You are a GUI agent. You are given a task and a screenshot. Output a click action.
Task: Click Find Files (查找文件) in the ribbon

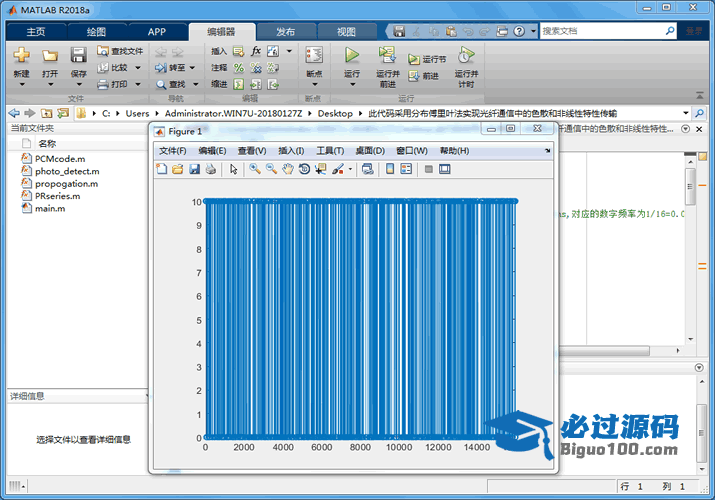point(120,51)
